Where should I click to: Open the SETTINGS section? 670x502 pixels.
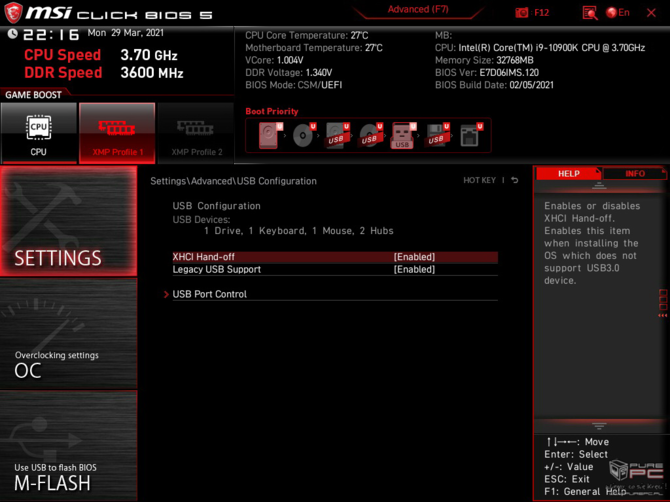click(68, 221)
